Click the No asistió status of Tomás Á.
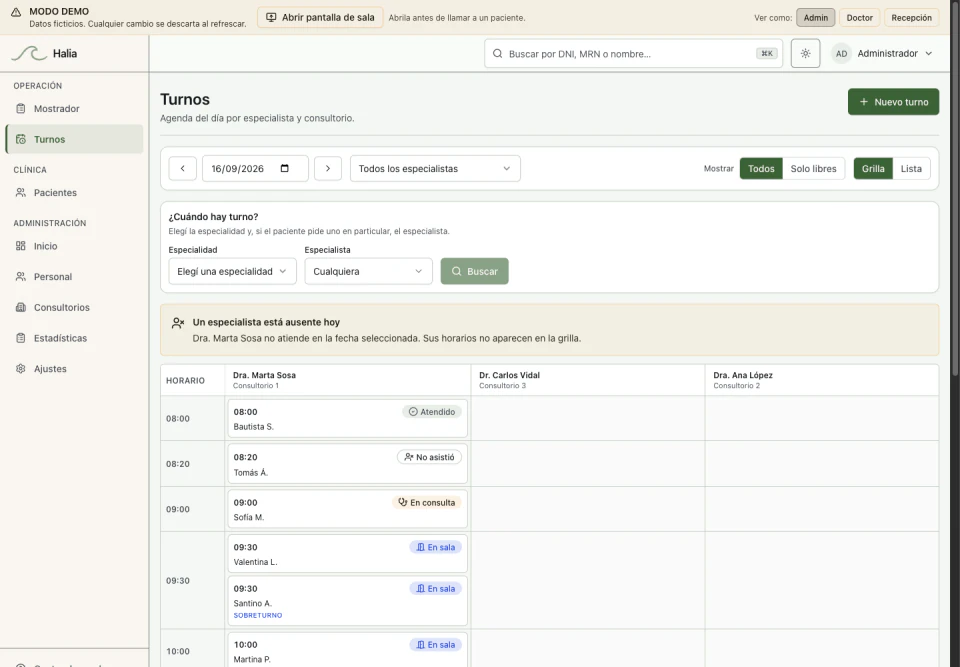960x667 pixels. point(429,457)
